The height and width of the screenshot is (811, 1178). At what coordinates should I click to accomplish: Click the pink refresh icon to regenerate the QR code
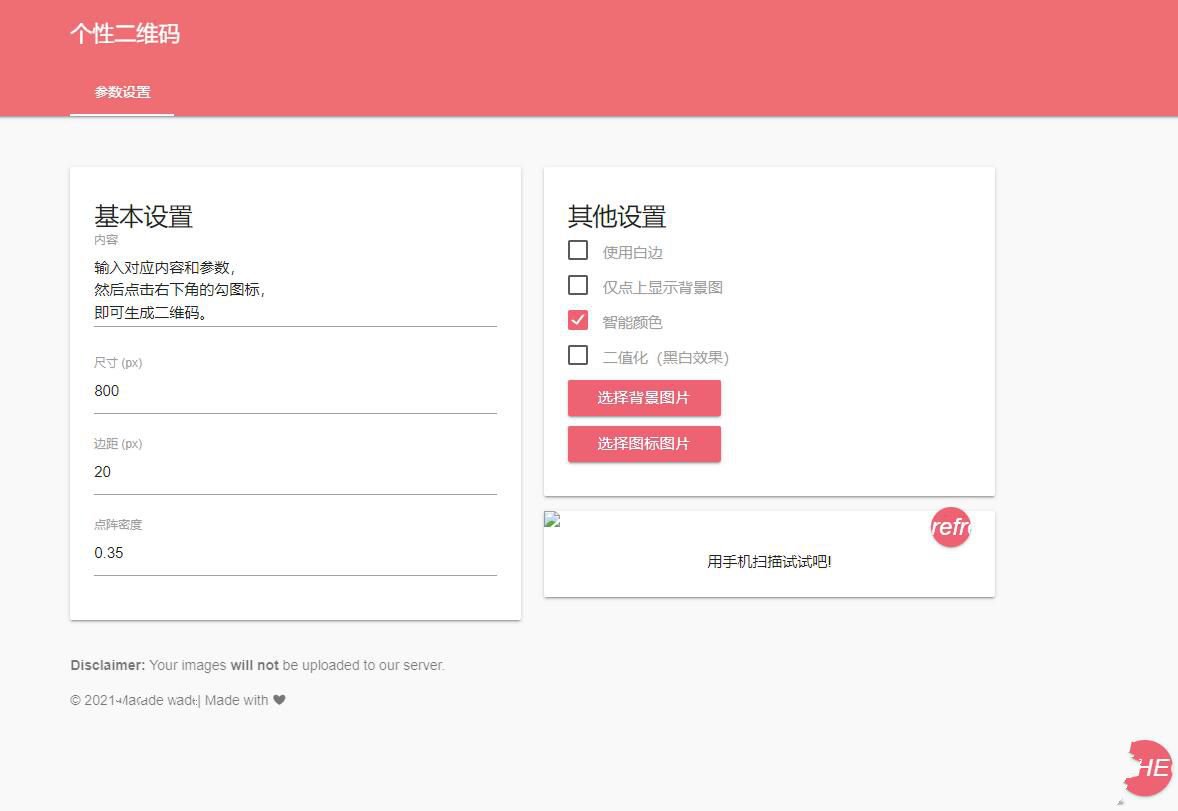pos(950,527)
